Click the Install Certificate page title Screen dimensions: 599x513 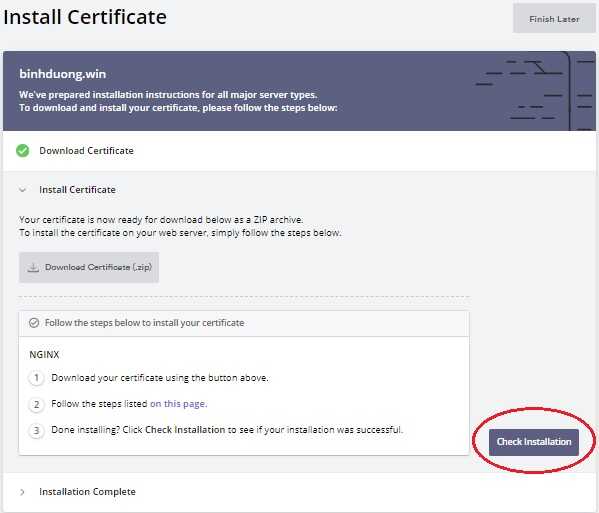coord(85,17)
